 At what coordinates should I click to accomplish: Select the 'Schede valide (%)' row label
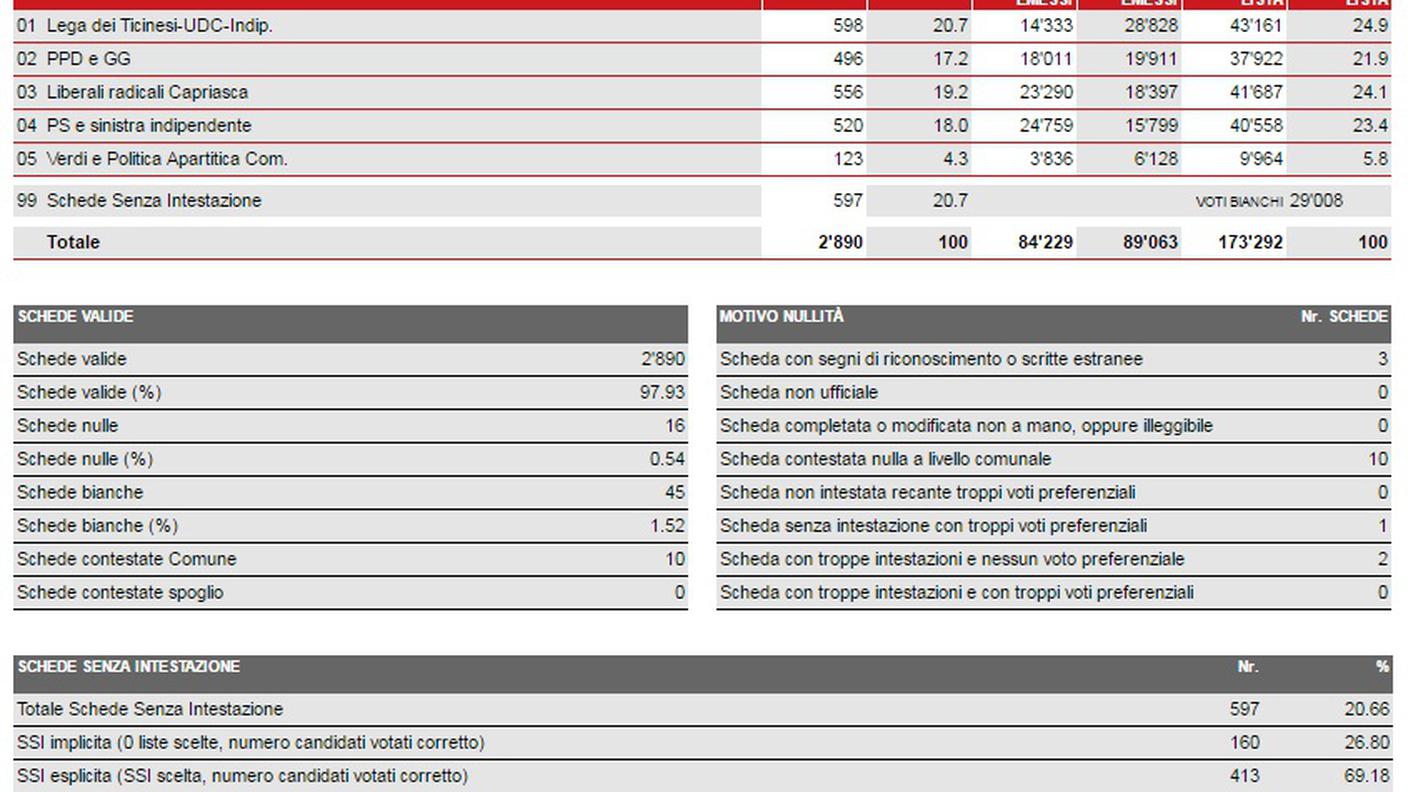tap(89, 392)
